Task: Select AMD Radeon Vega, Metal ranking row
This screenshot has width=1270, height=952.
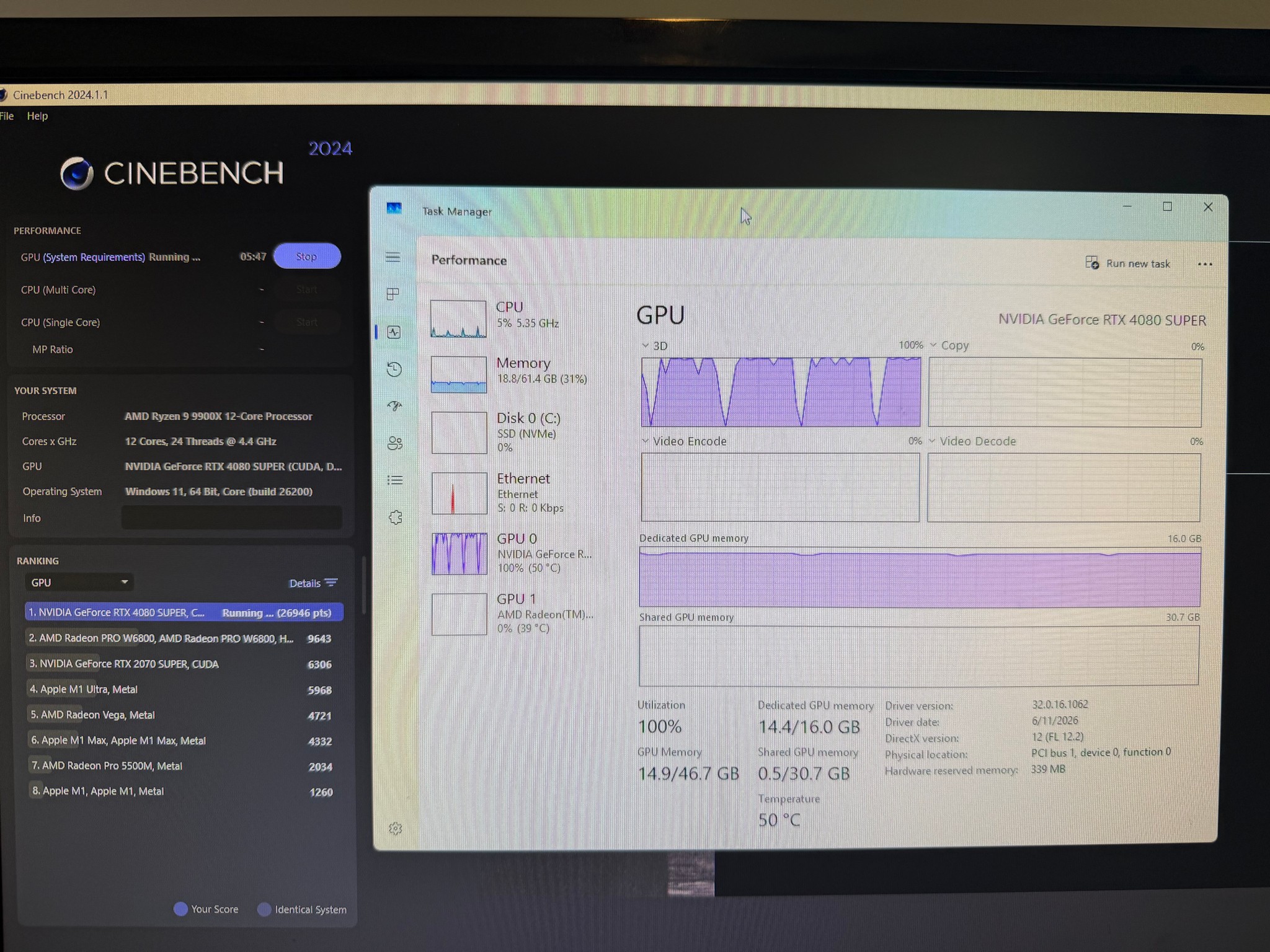Action: [x=181, y=715]
